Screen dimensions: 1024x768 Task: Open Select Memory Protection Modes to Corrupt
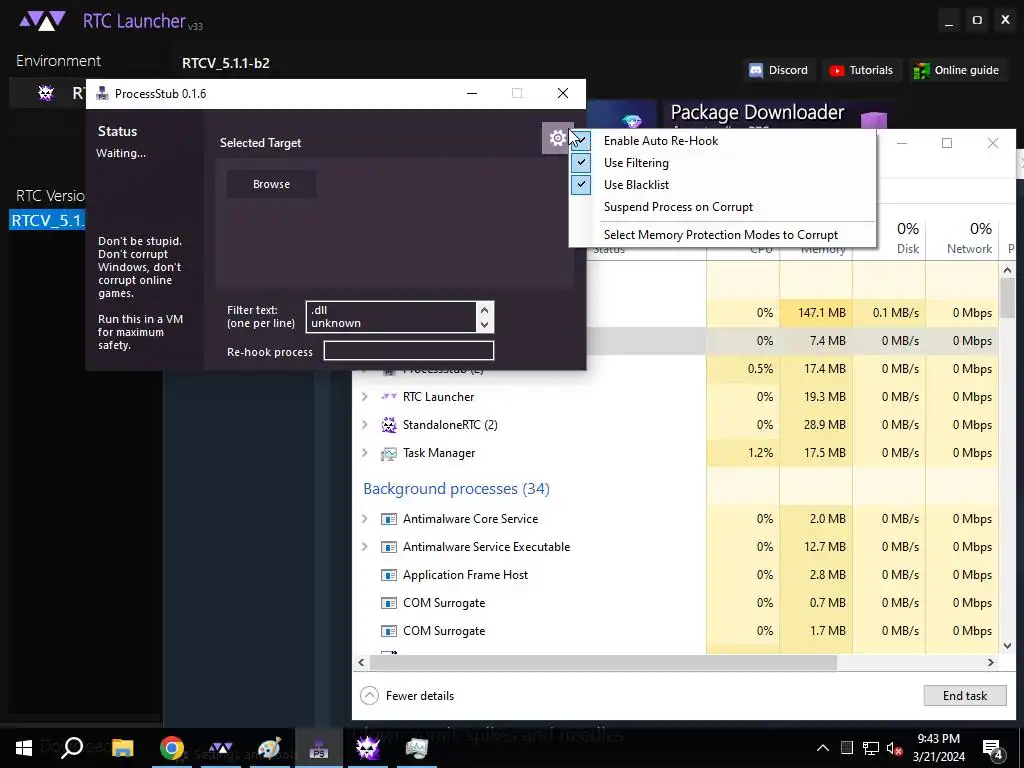click(722, 234)
